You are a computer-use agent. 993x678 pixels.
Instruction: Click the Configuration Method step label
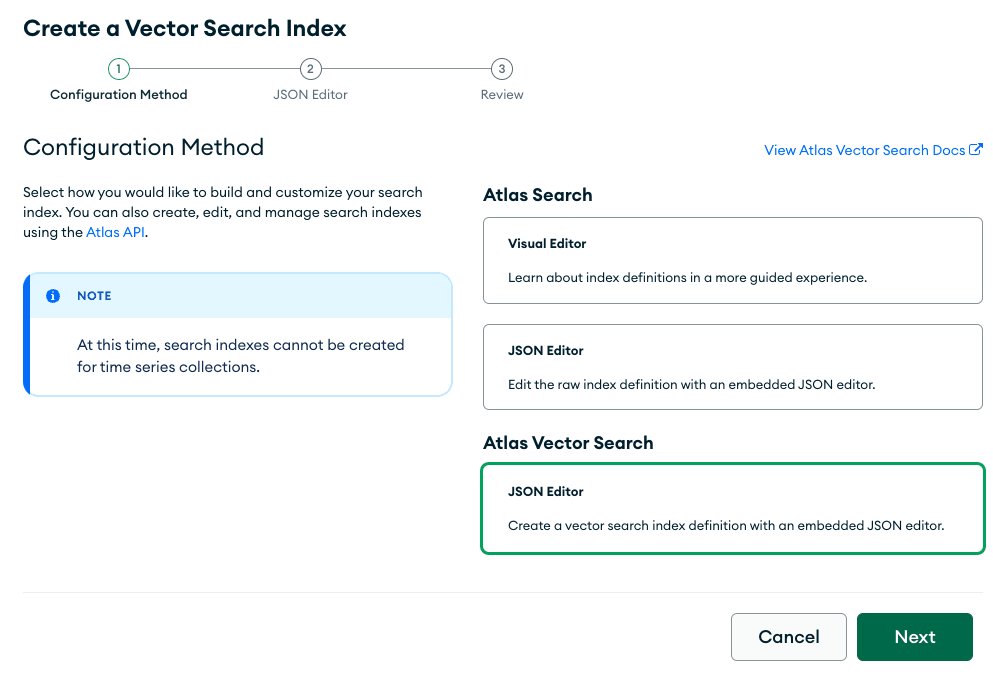pyautogui.click(x=118, y=94)
